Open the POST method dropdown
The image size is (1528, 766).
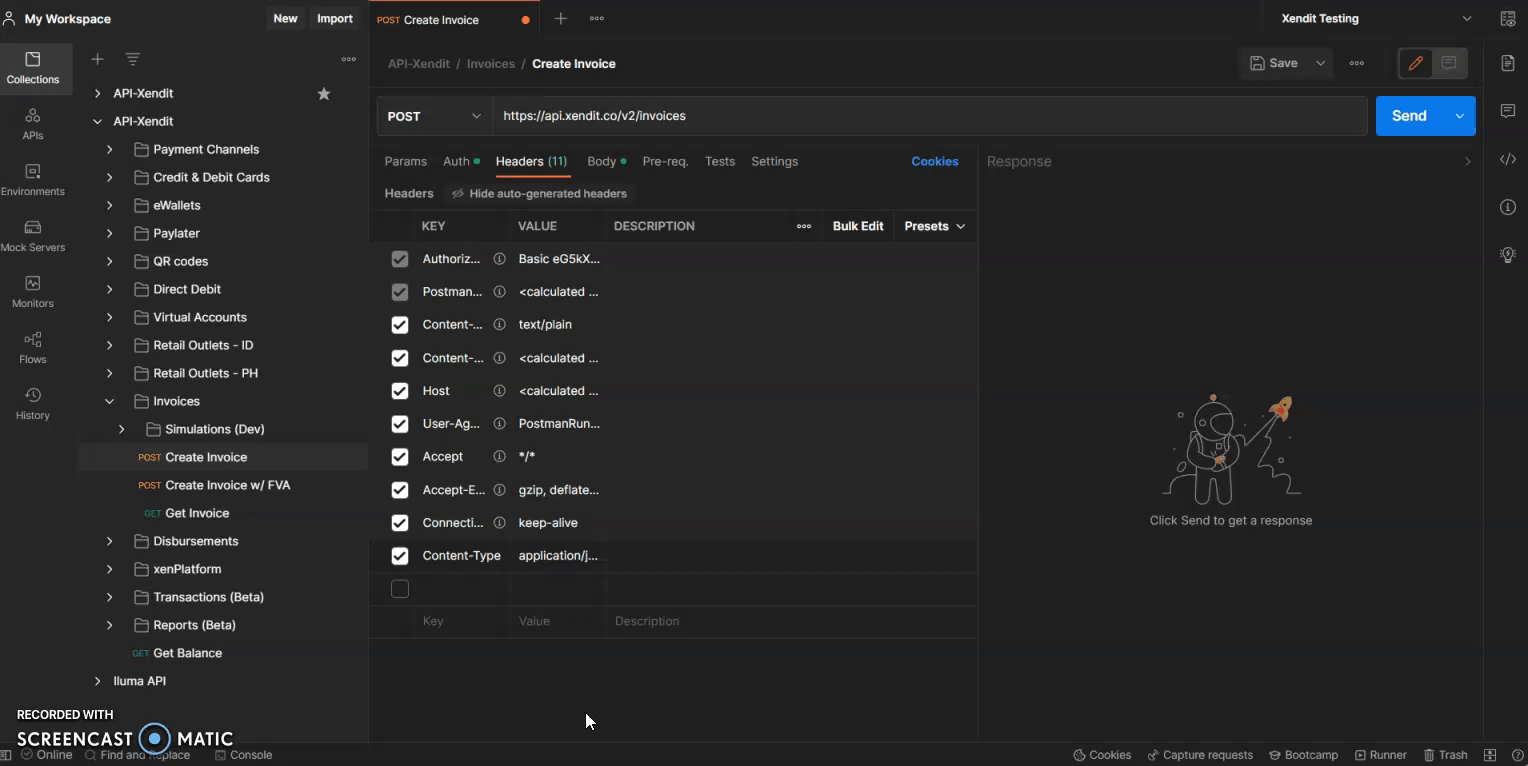point(434,116)
